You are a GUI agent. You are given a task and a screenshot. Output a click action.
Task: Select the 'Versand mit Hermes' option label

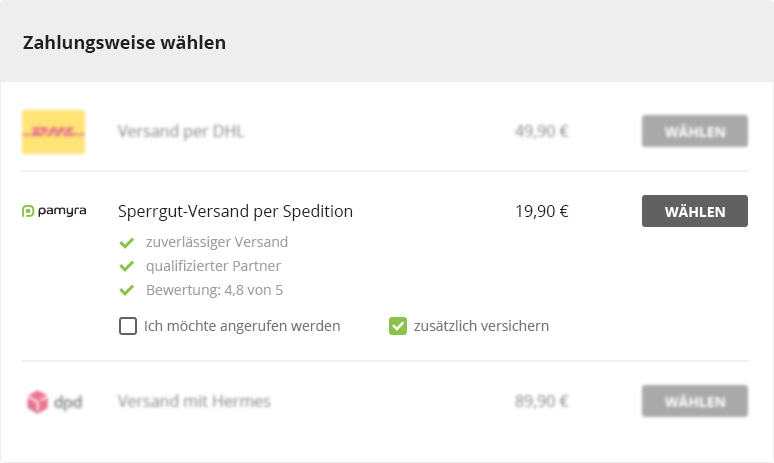pyautogui.click(x=194, y=402)
